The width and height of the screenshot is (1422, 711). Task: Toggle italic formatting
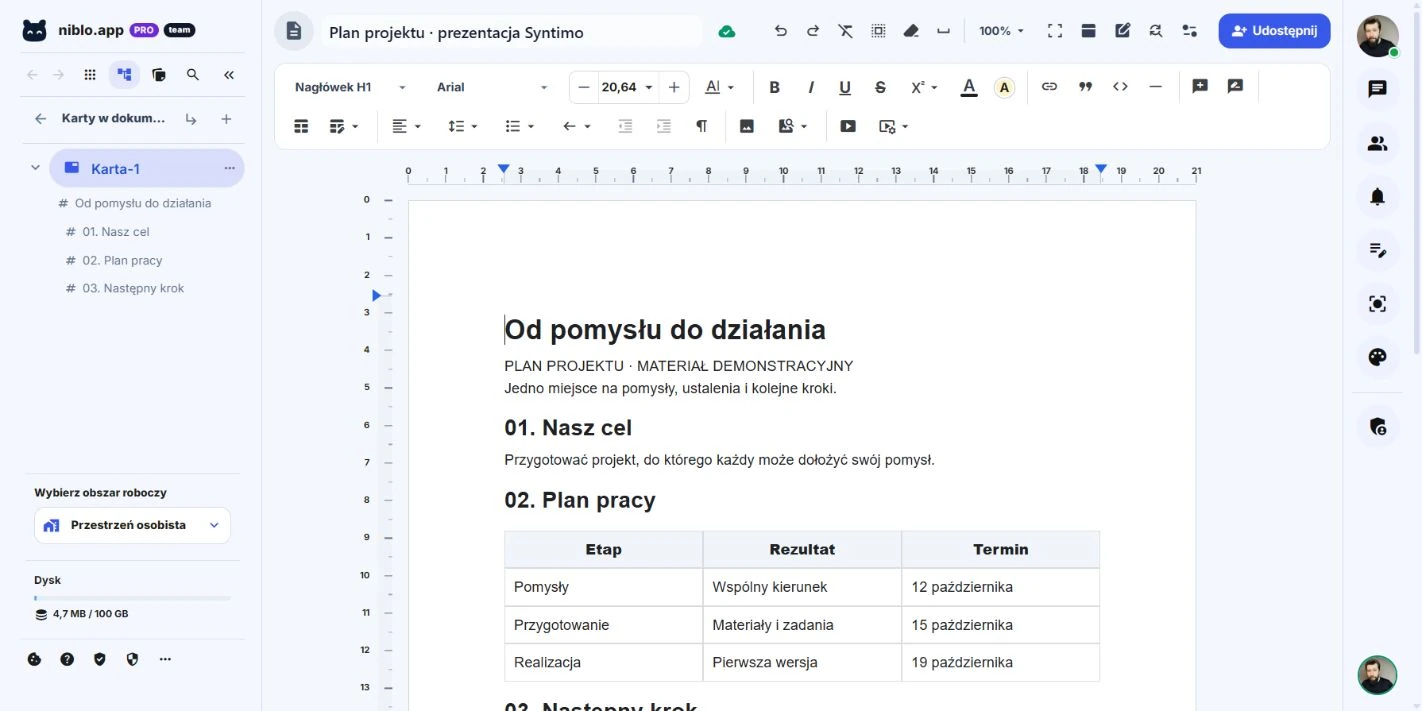(x=811, y=87)
